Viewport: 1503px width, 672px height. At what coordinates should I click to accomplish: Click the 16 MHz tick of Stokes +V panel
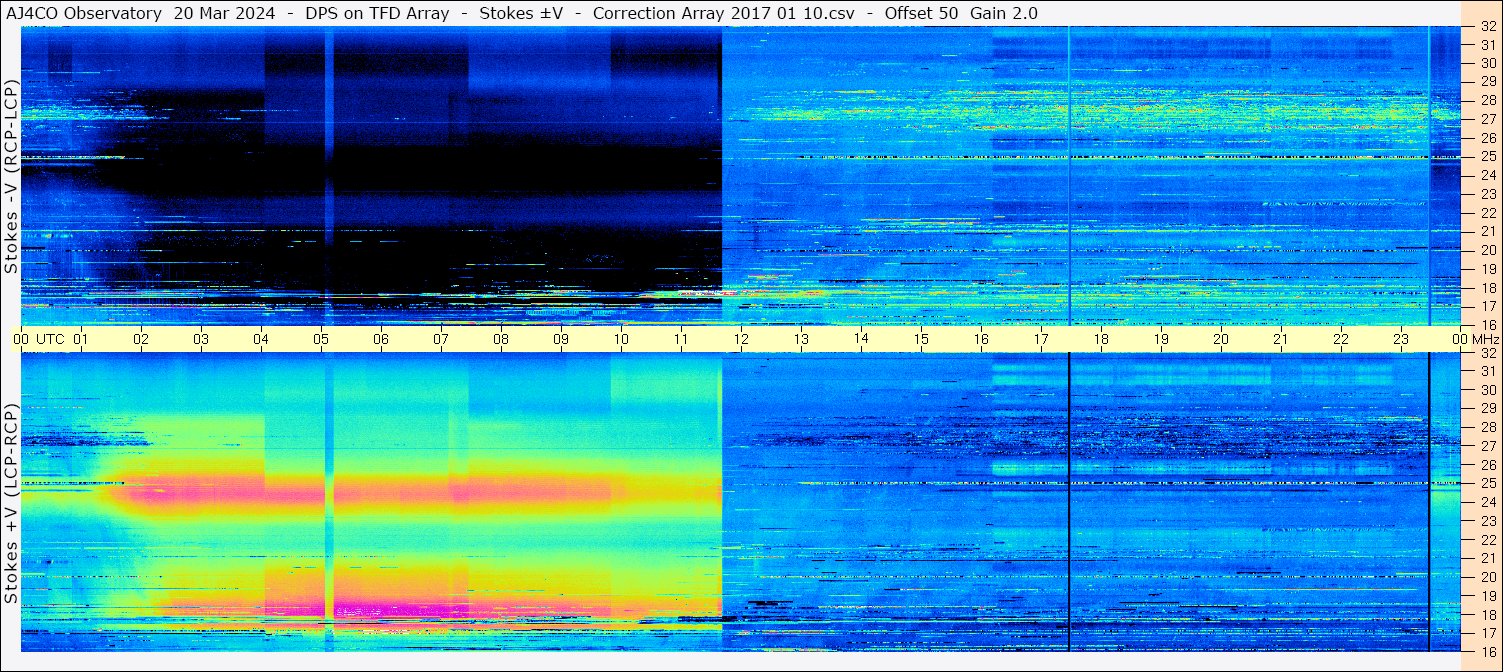1487,651
